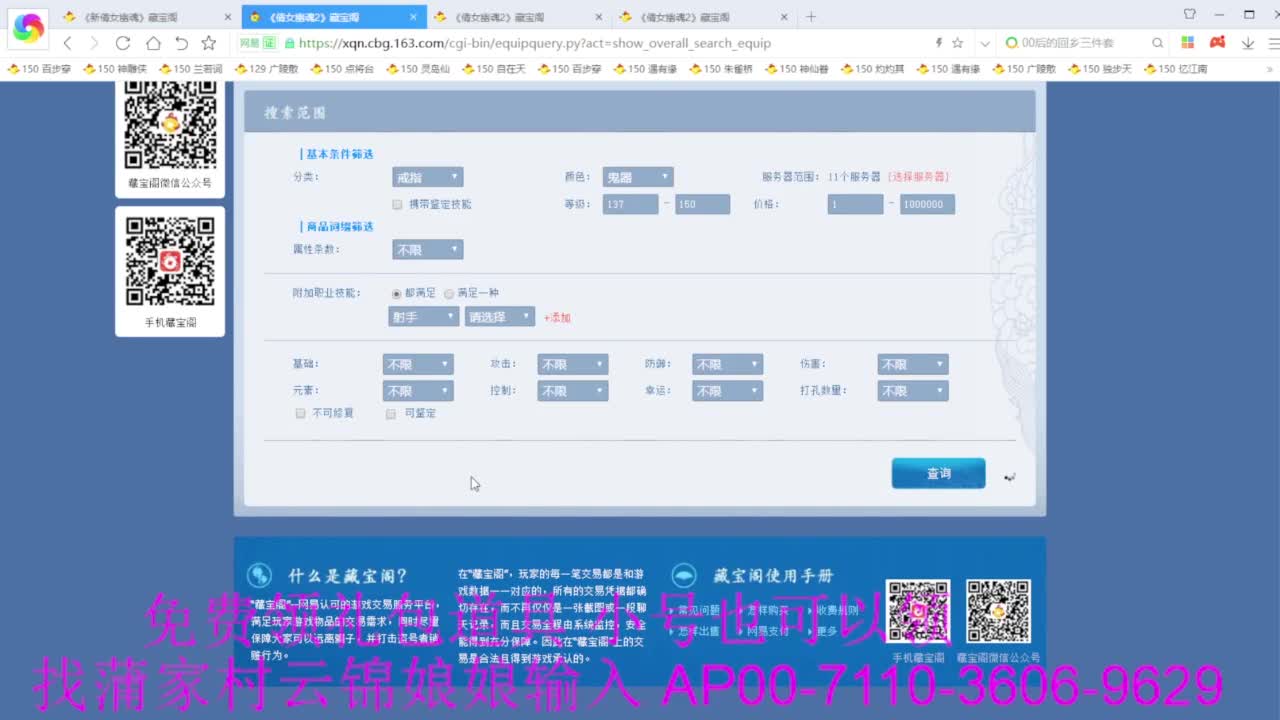Open the browser hamburger menu
The image size is (1280, 720).
coord(1271,43)
